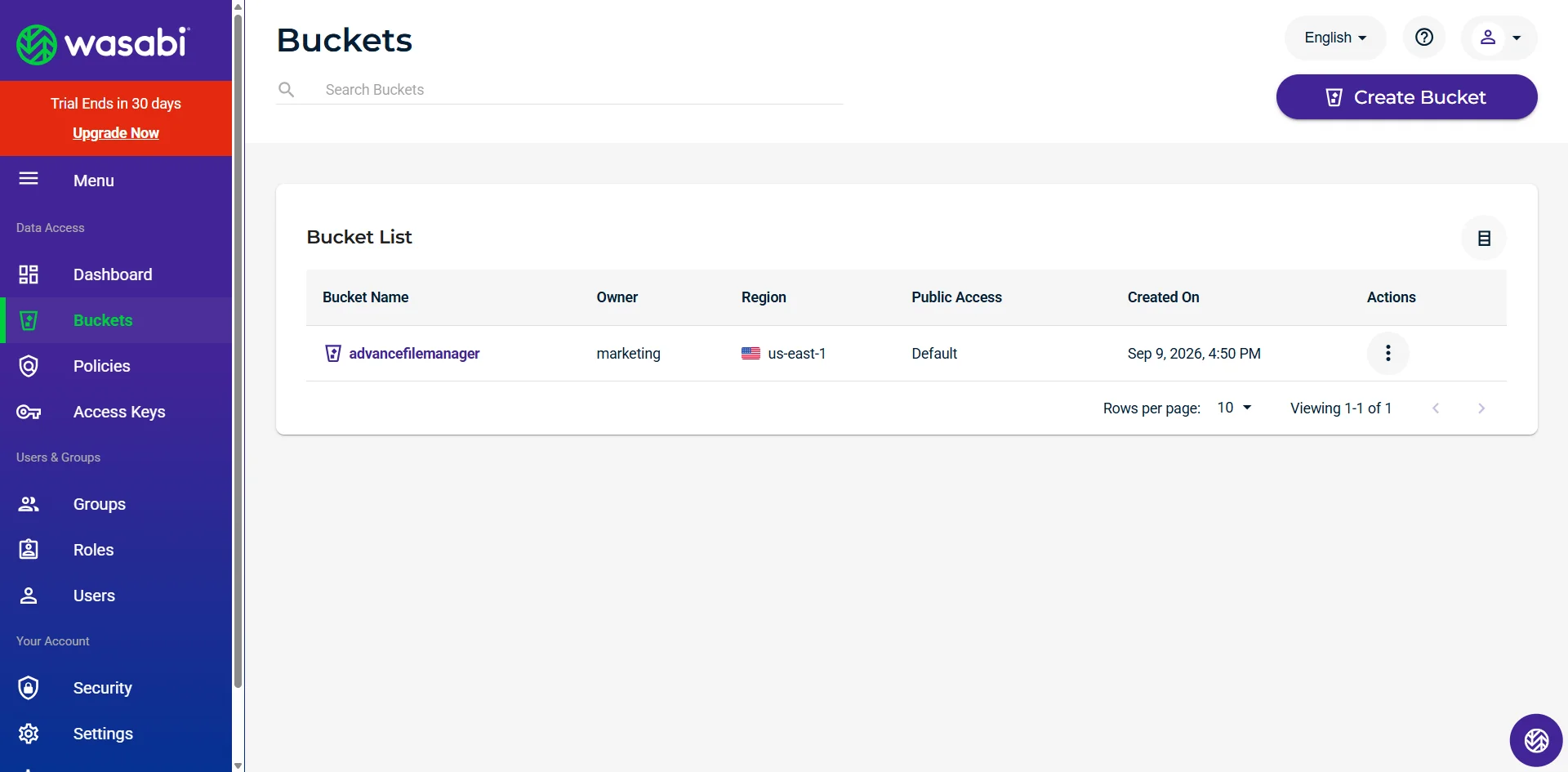Go to the next page arrow
The image size is (1568, 772).
coord(1481,408)
